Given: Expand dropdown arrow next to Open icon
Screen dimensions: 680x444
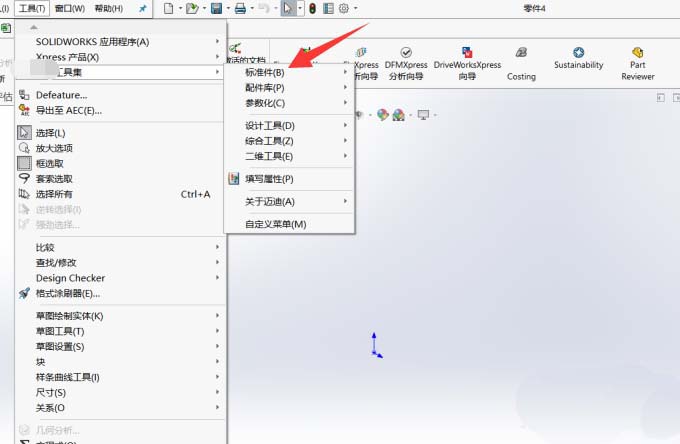Looking at the screenshot, I should (x=204, y=8).
